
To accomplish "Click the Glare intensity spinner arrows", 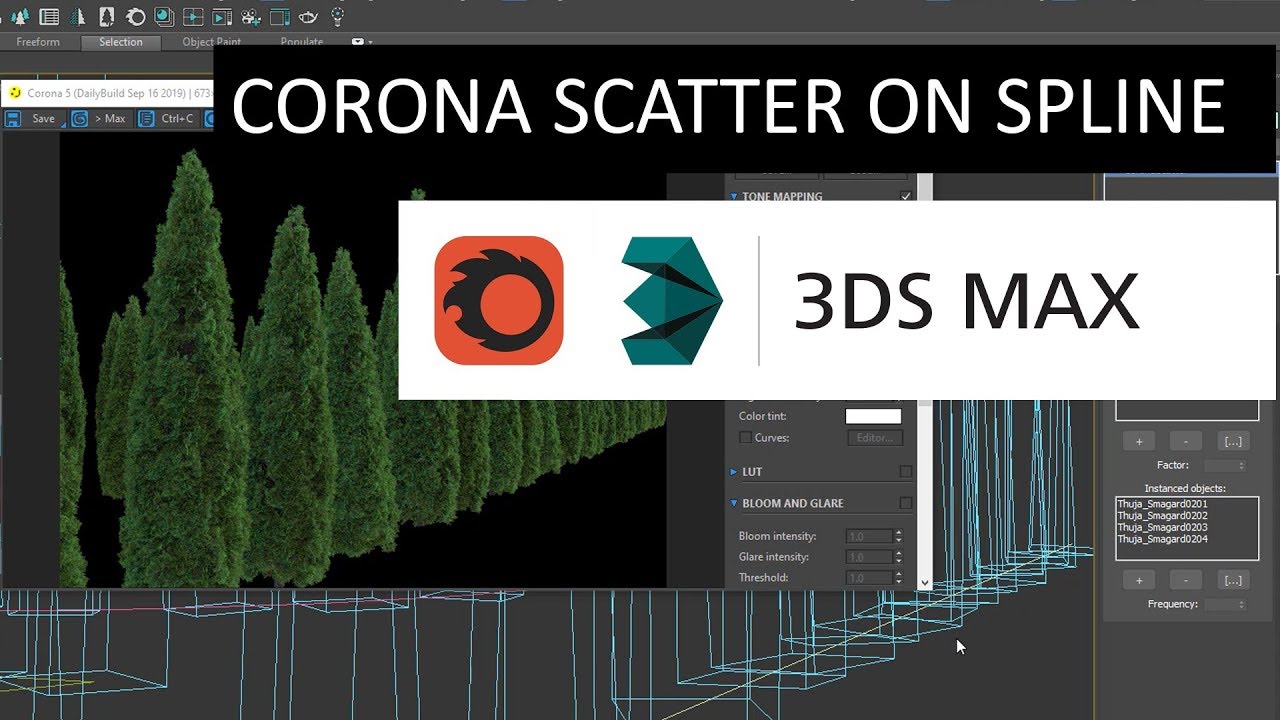I will [x=899, y=557].
